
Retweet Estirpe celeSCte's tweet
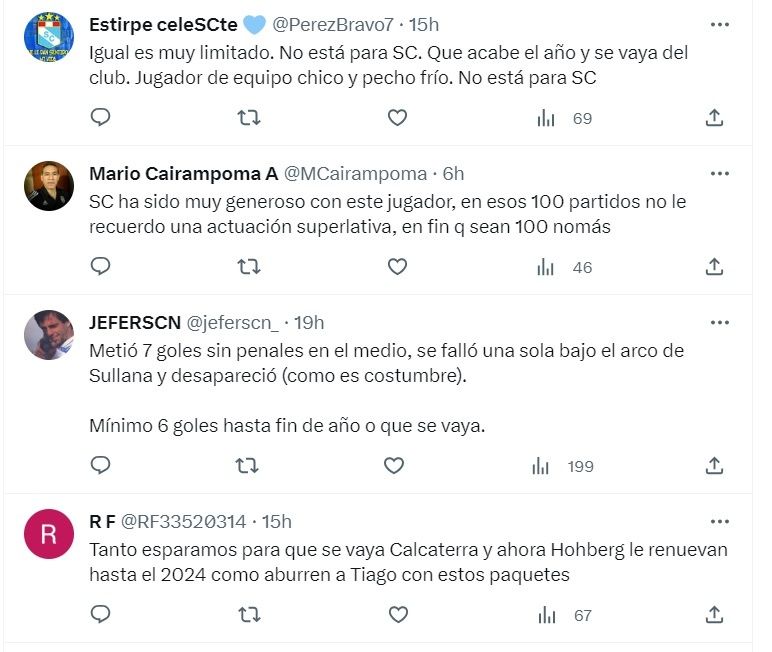248,118
